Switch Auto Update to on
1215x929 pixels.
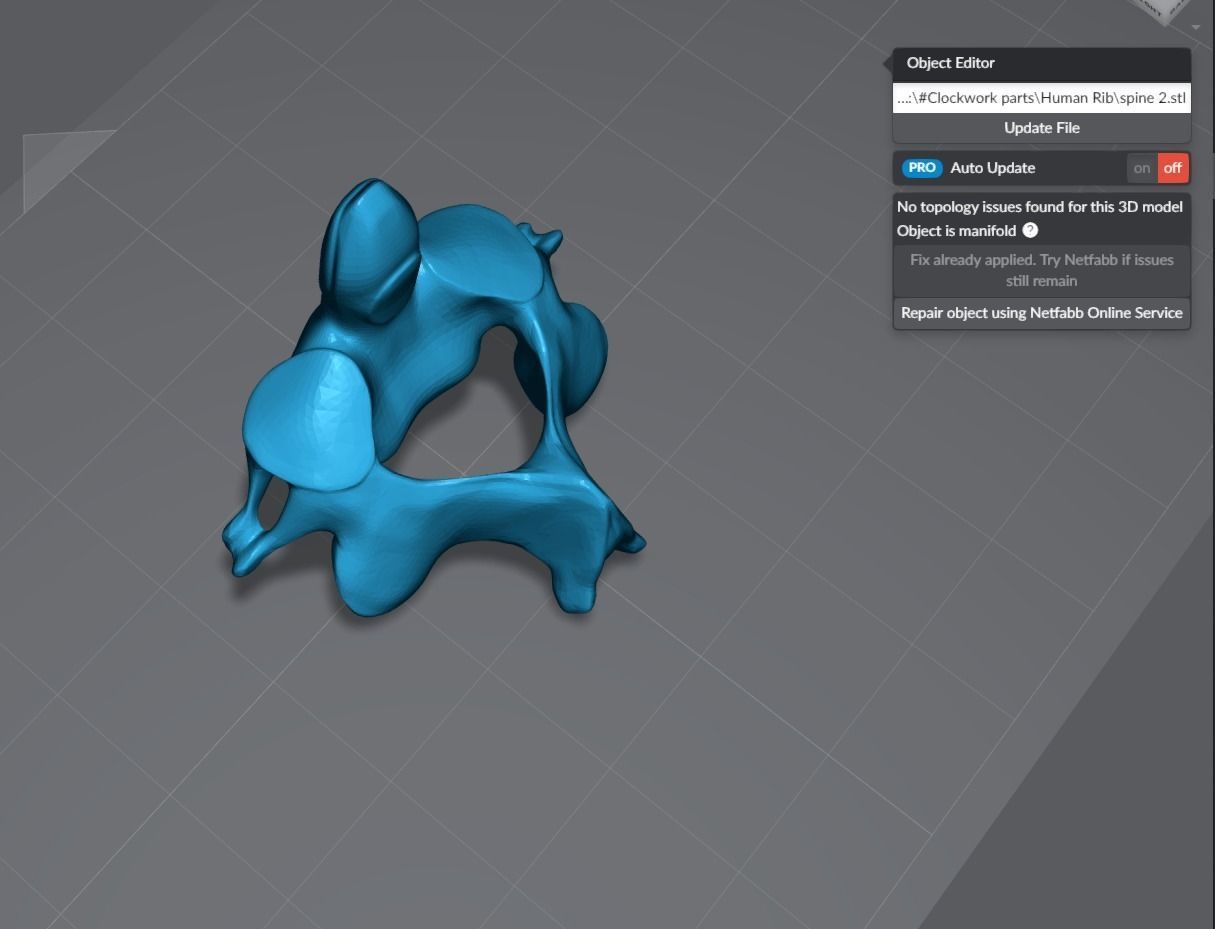point(1142,168)
